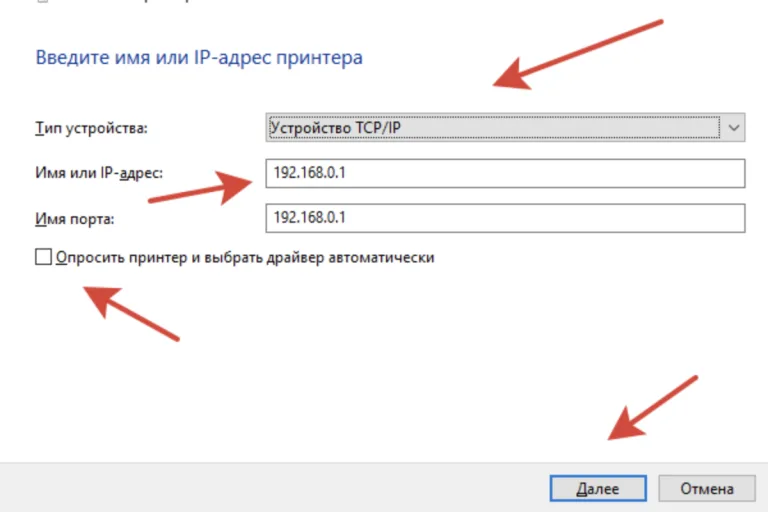Click the "Имя или IP-адрес" input field
The image size is (768, 512).
pos(505,173)
